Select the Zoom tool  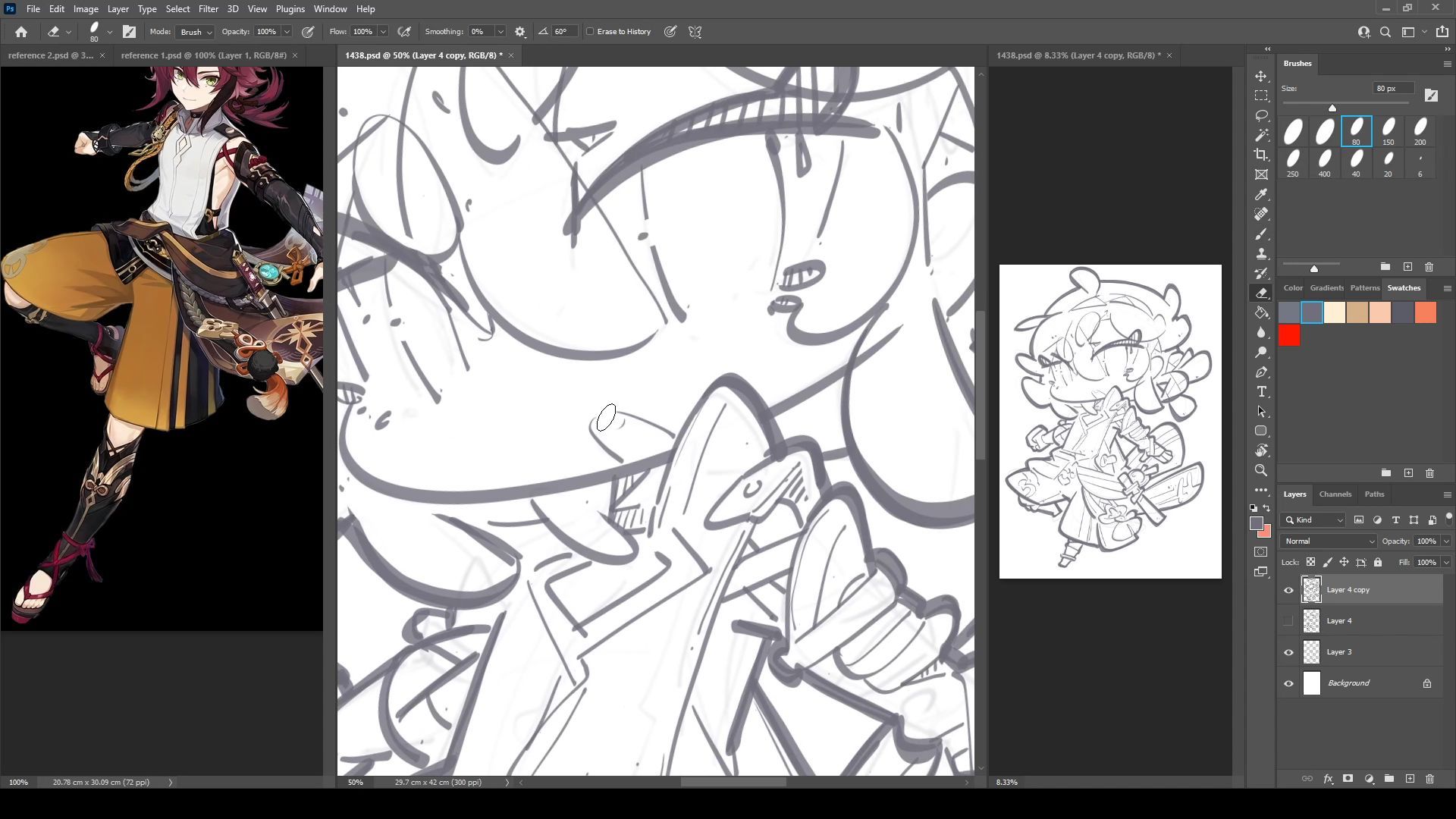tap(1261, 470)
